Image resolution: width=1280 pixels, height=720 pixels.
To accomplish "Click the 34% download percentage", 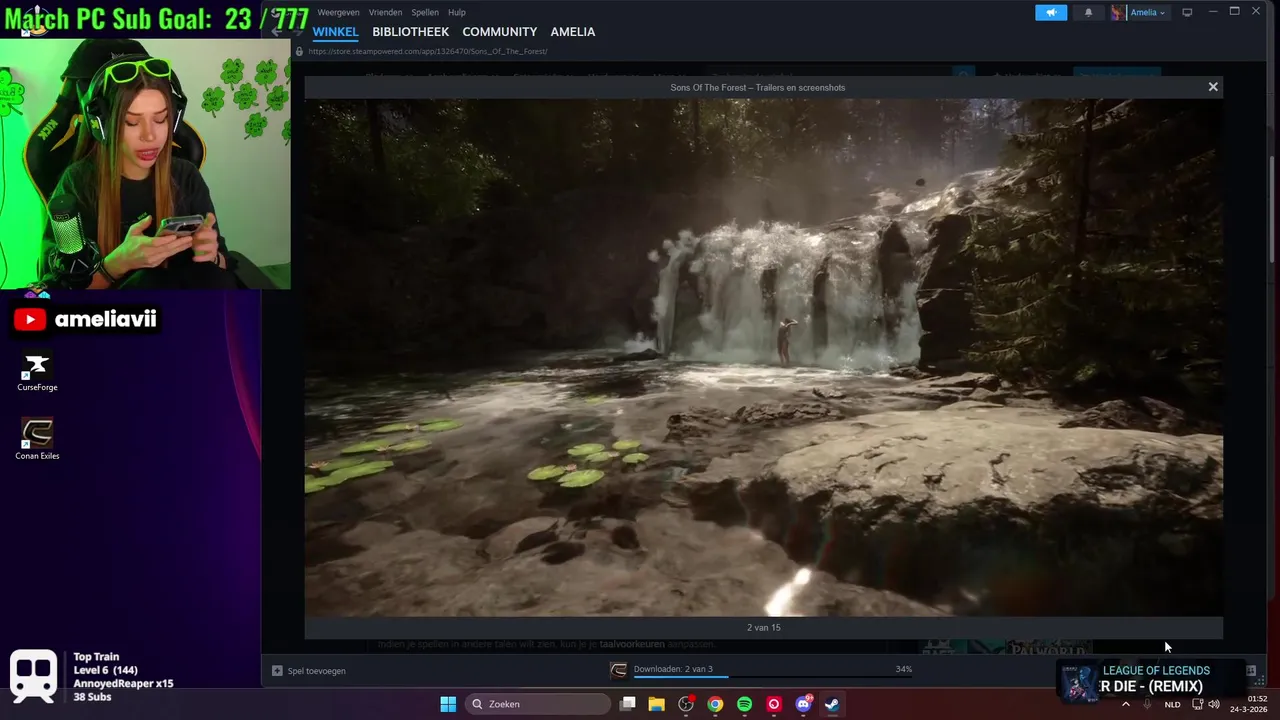I will 903,669.
